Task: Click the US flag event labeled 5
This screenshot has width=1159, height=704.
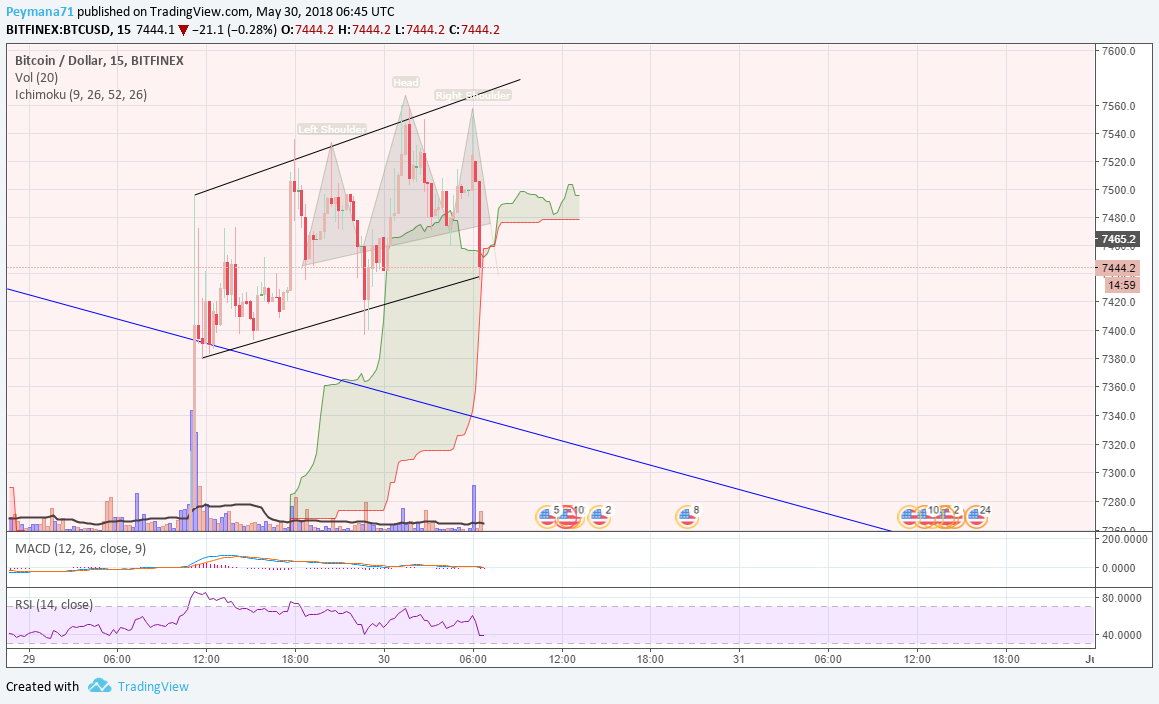Action: pyautogui.click(x=547, y=517)
